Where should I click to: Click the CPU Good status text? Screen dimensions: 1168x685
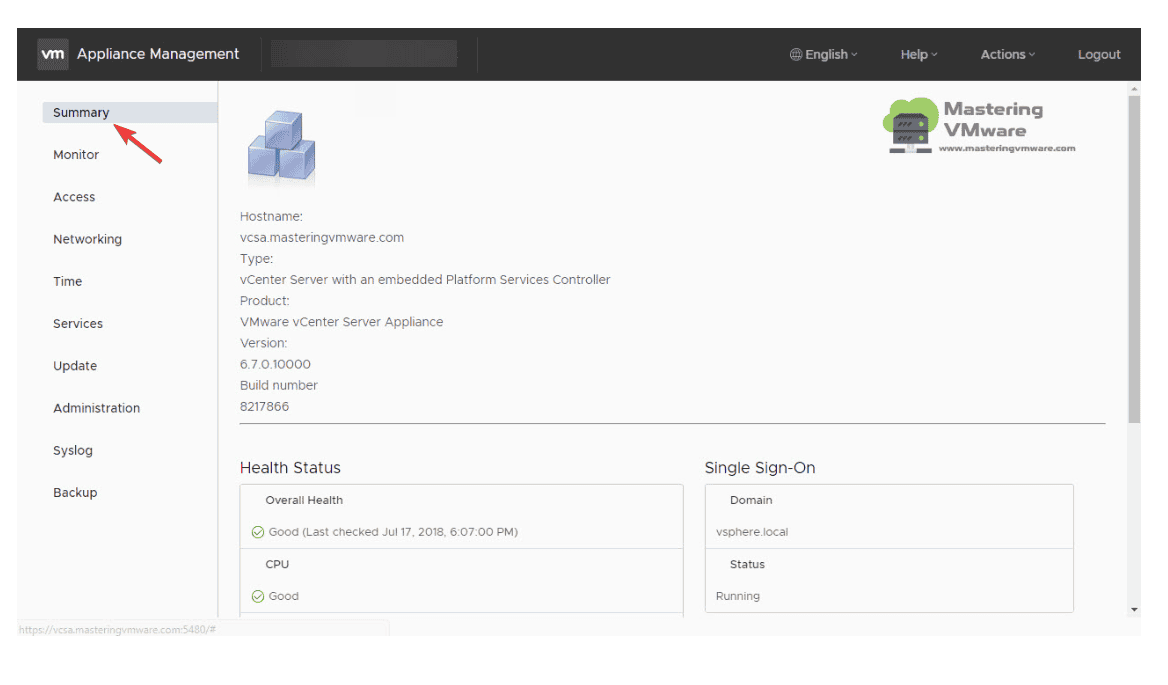283,596
